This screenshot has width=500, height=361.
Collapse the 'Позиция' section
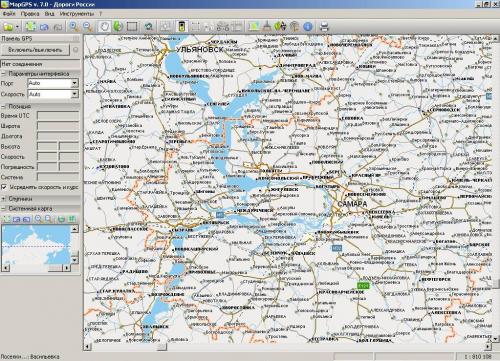click(4, 106)
